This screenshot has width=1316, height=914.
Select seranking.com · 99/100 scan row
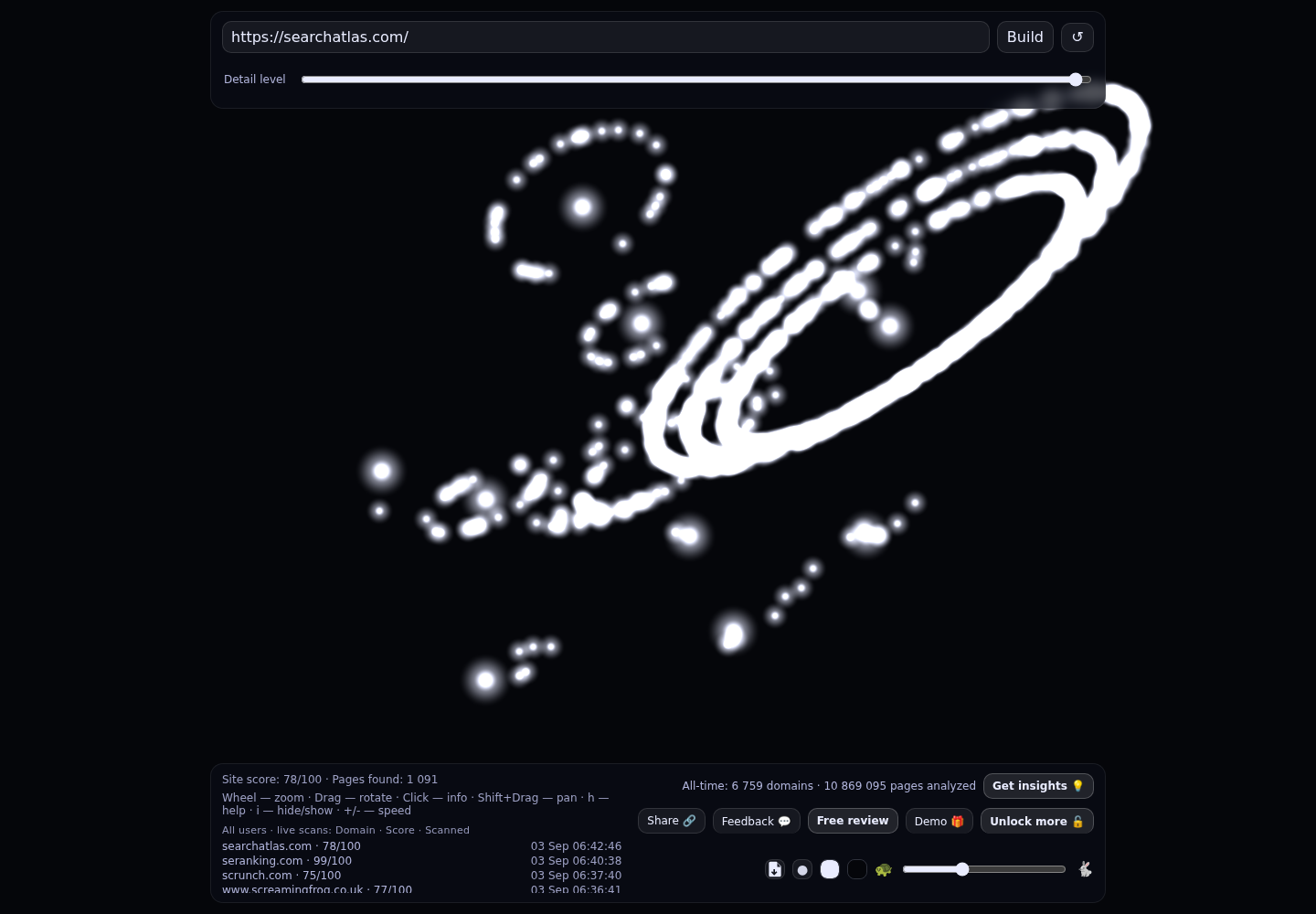(421, 861)
